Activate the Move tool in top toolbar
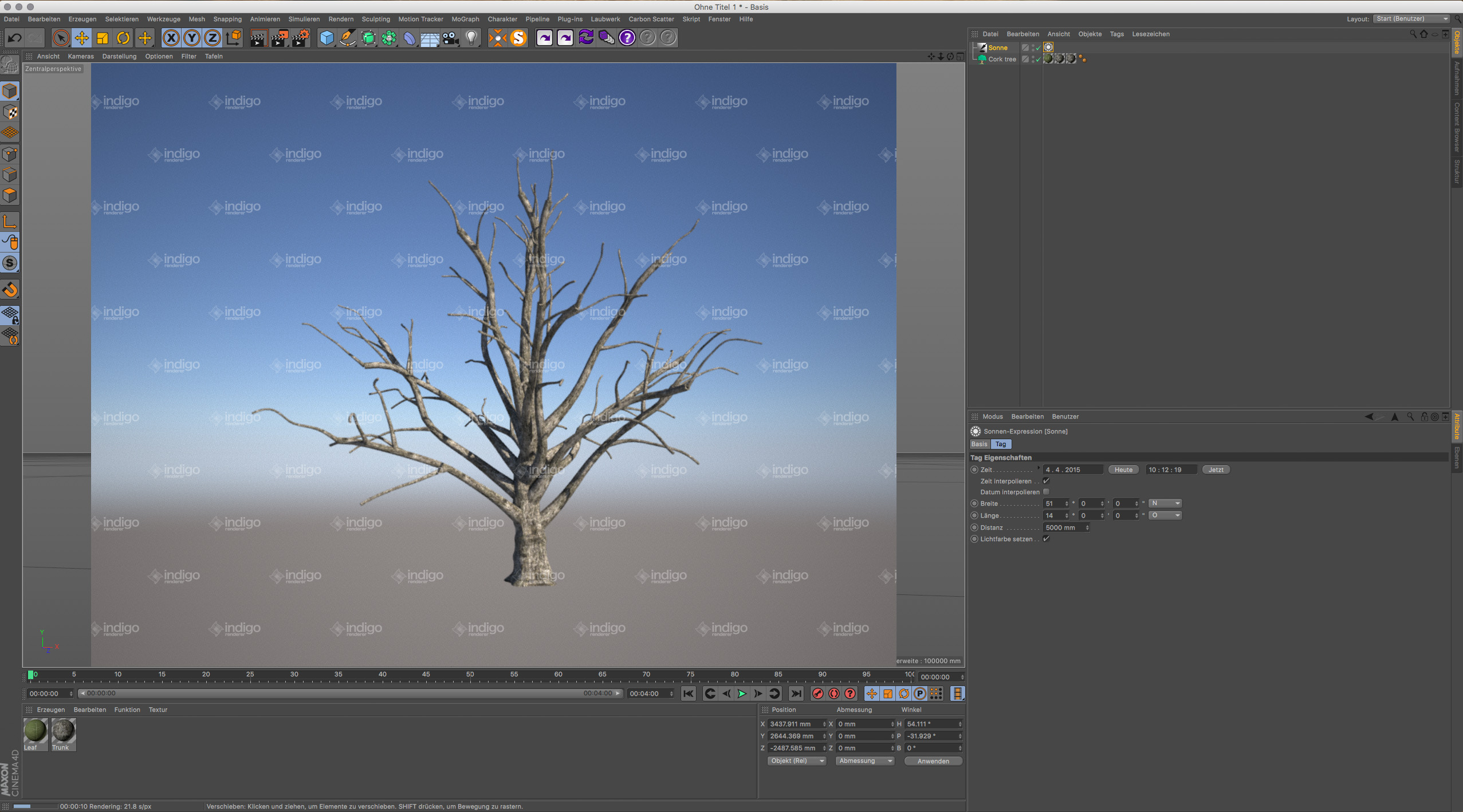The height and width of the screenshot is (812, 1463). point(82,38)
